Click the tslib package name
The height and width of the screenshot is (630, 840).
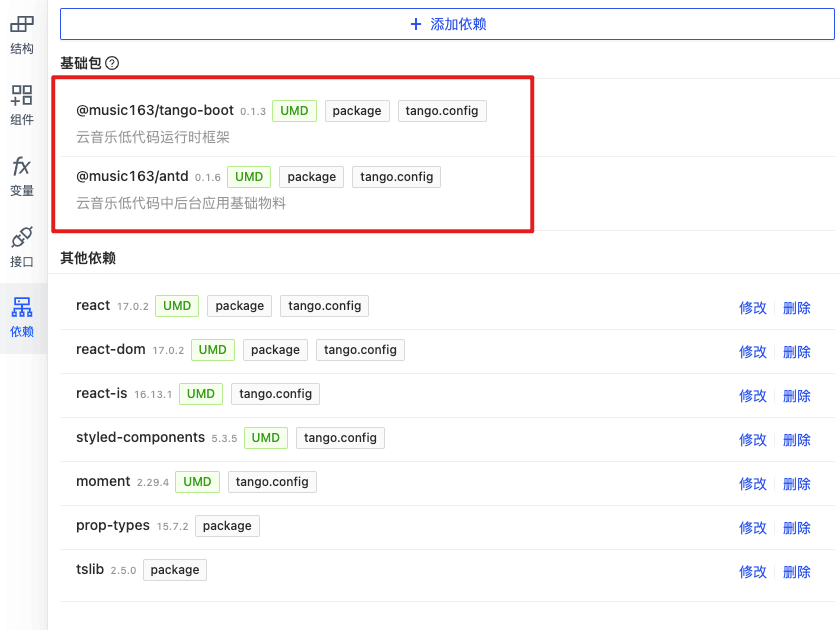coord(90,569)
